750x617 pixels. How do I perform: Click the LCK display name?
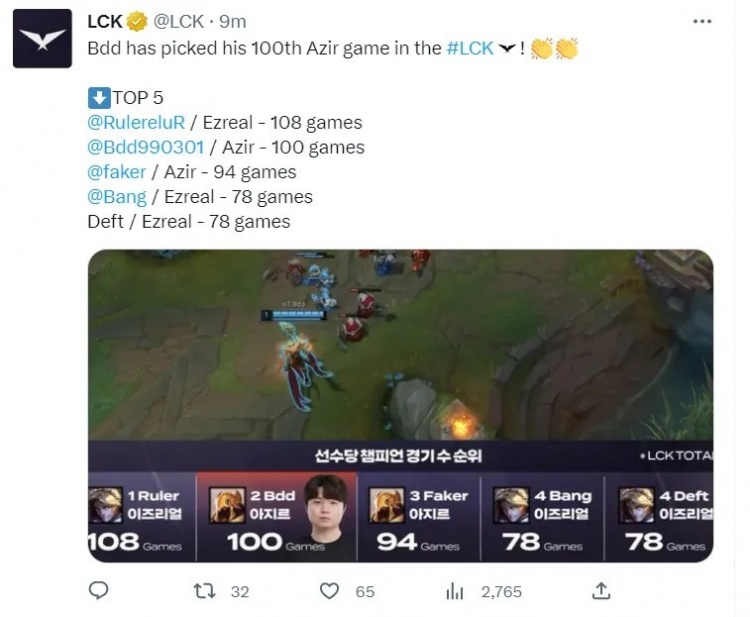pos(105,22)
